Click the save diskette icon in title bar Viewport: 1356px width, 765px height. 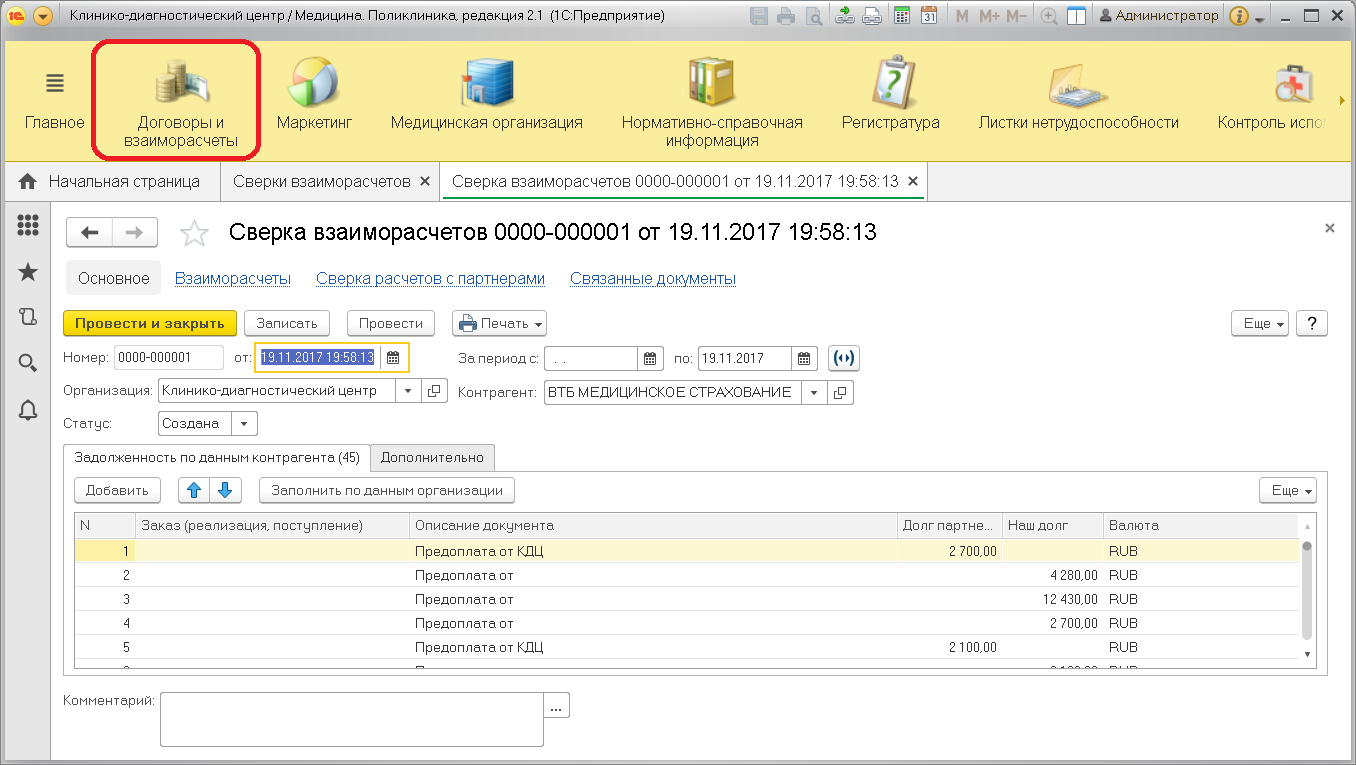click(759, 16)
